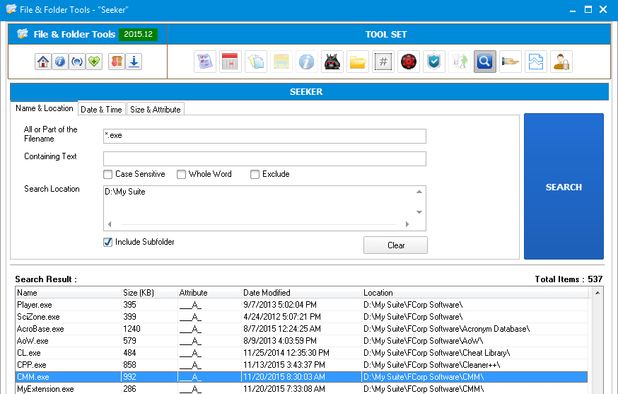Open the Size & Attribute tab
618x394 pixels.
tap(155, 110)
